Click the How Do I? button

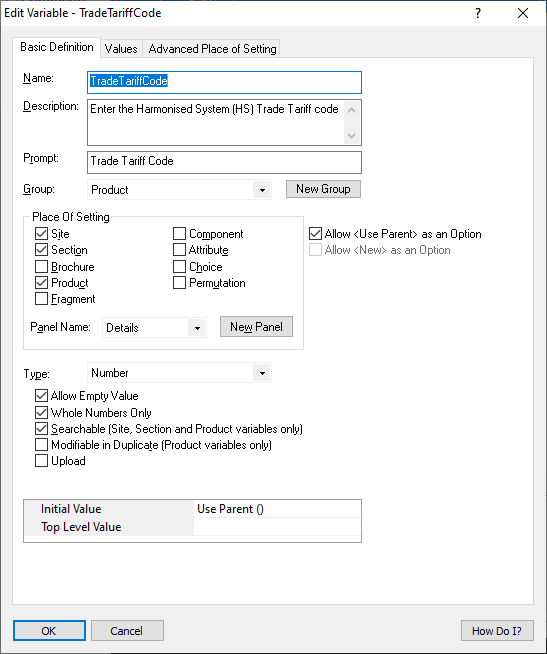[x=497, y=631]
